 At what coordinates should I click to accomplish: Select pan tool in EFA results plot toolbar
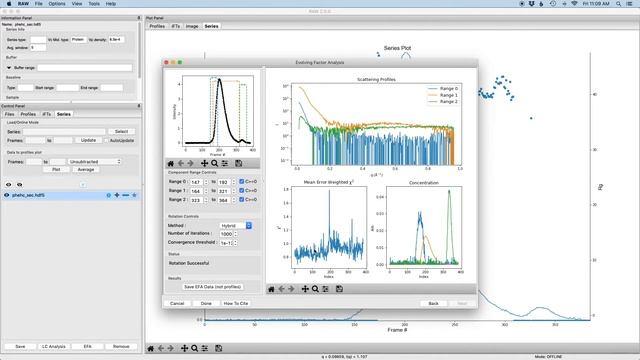pyautogui.click(x=305, y=289)
